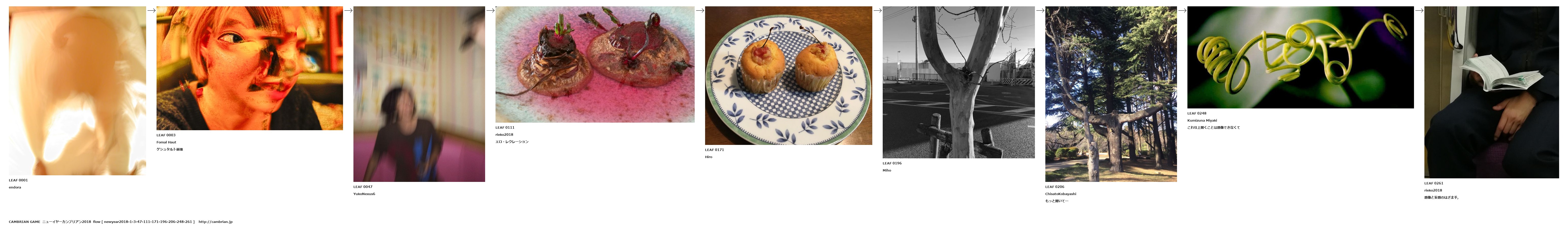Viewport: 1568px width, 228px height.
Task: Click the LEAF 0111 label
Action: pos(505,128)
